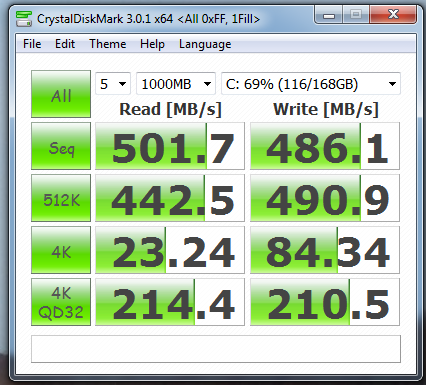Click the 4K QD32 write result 210.5
This screenshot has height=385, width=426.
325,302
